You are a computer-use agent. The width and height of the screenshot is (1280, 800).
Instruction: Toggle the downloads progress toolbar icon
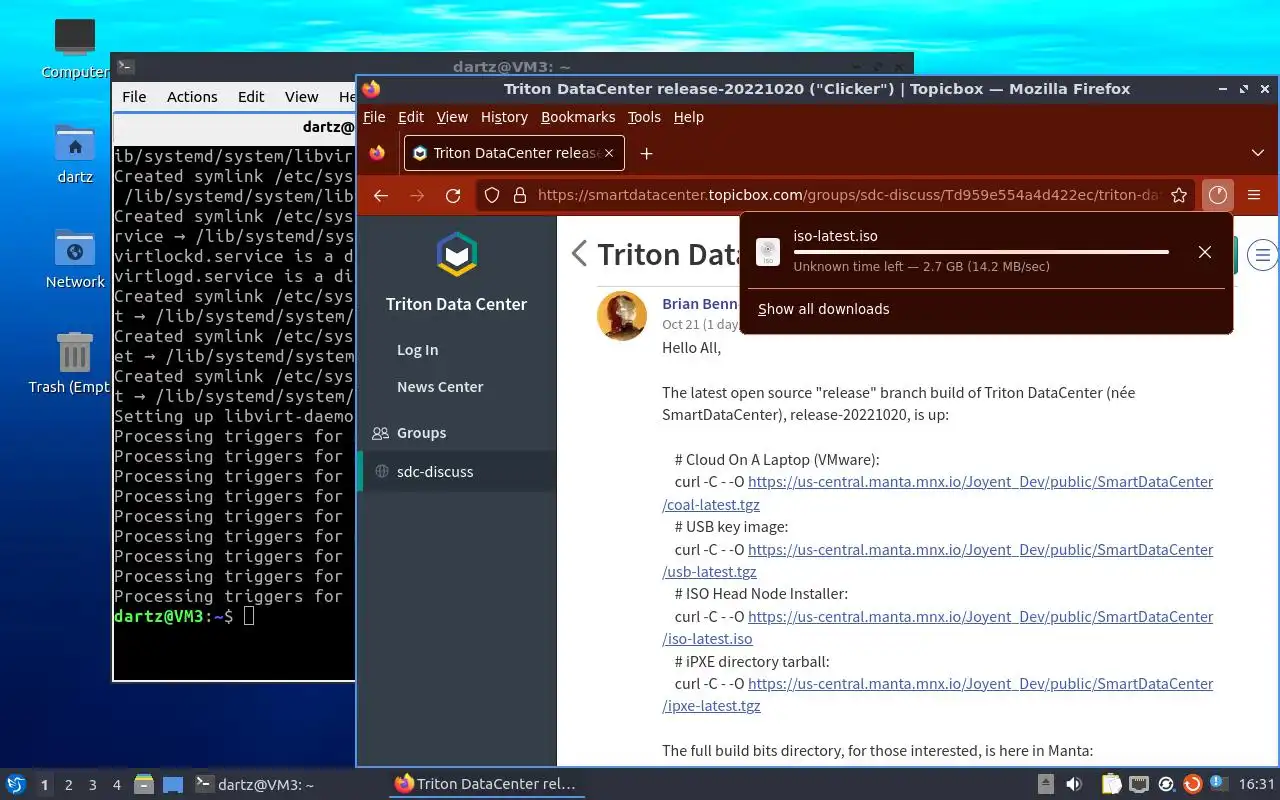tap(1217, 195)
